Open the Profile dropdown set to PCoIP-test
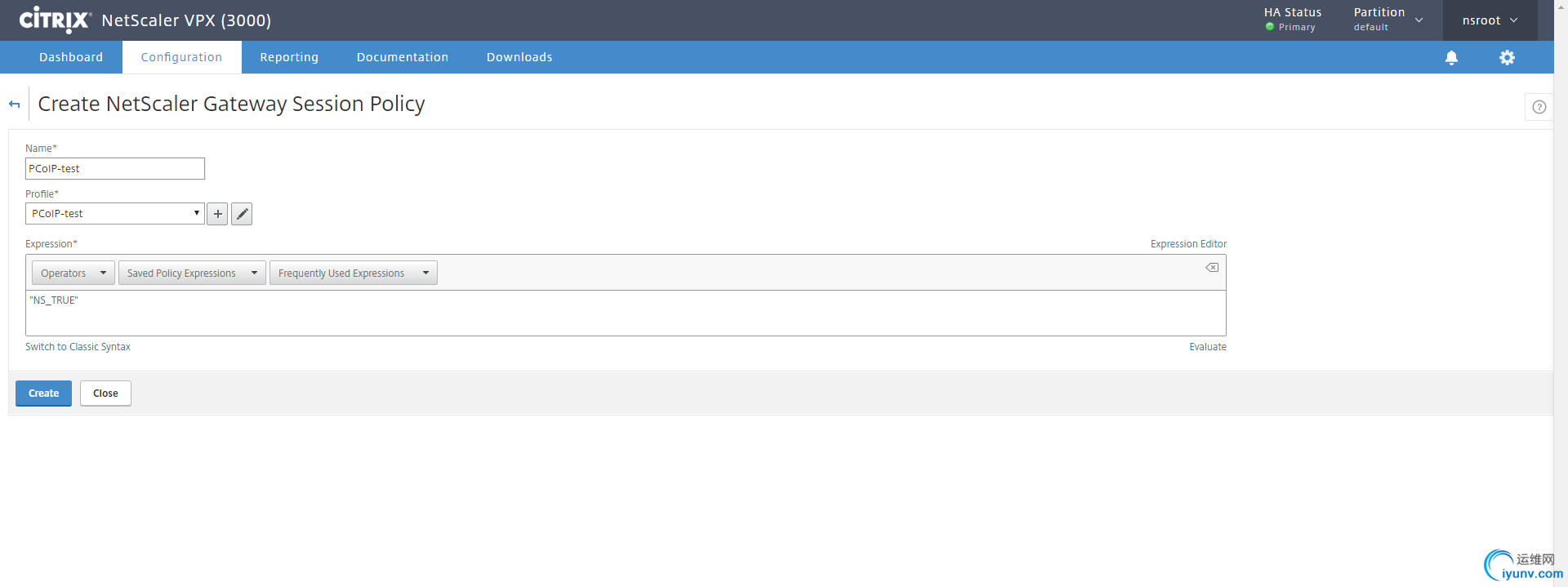Image resolution: width=1568 pixels, height=587 pixels. (x=114, y=213)
